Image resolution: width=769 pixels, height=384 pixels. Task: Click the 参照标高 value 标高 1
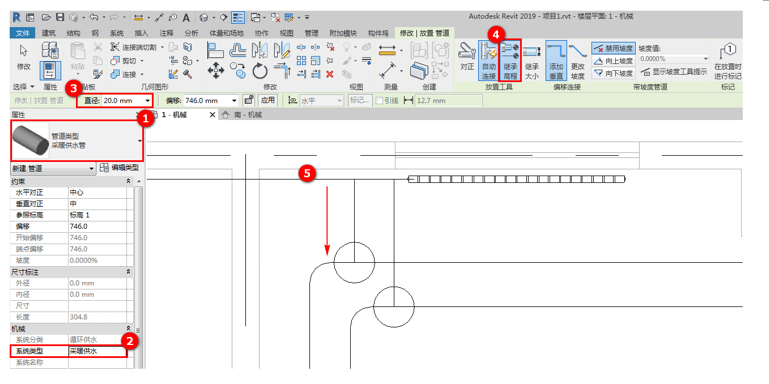(97, 215)
